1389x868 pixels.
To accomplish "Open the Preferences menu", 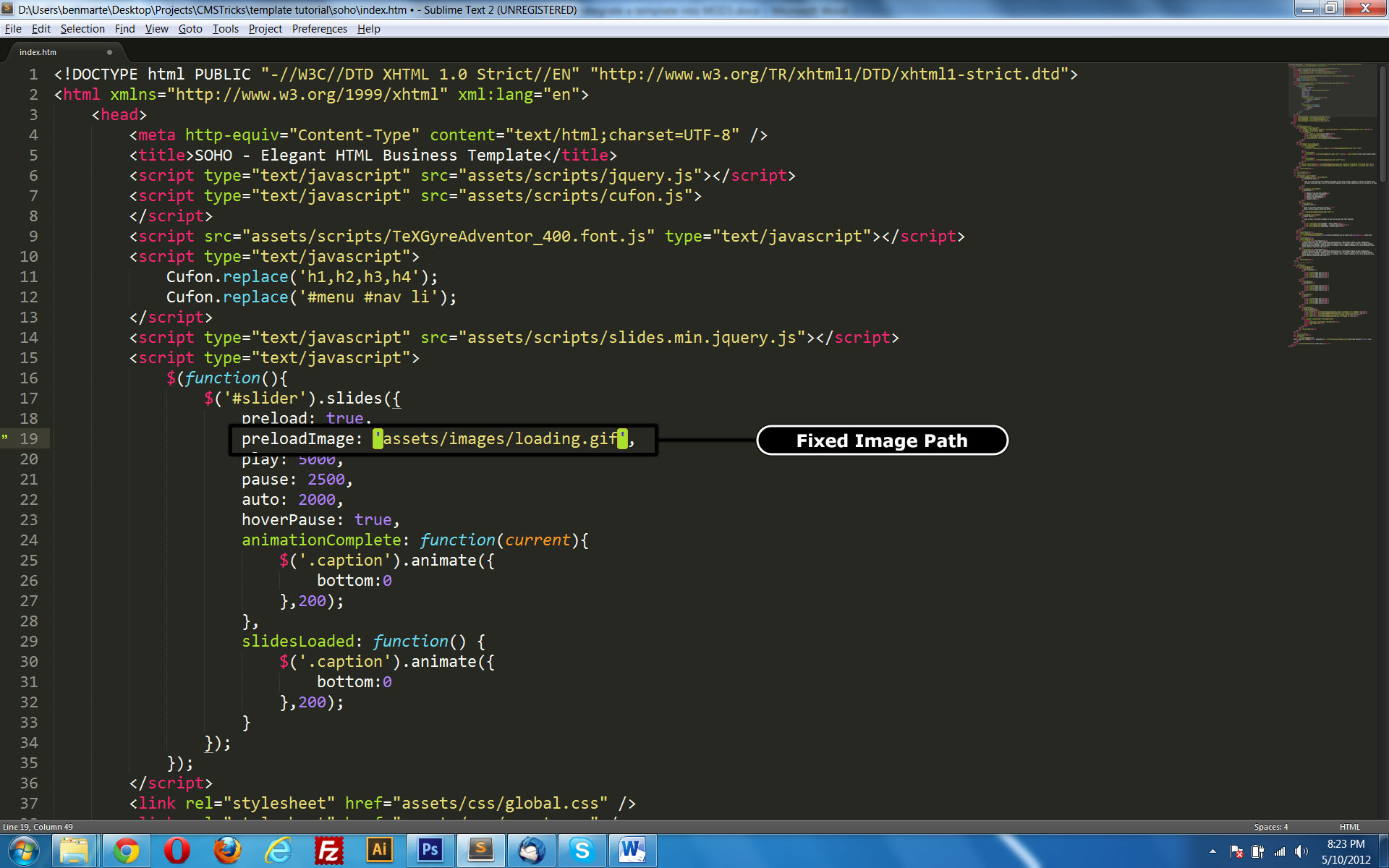I will tap(319, 29).
